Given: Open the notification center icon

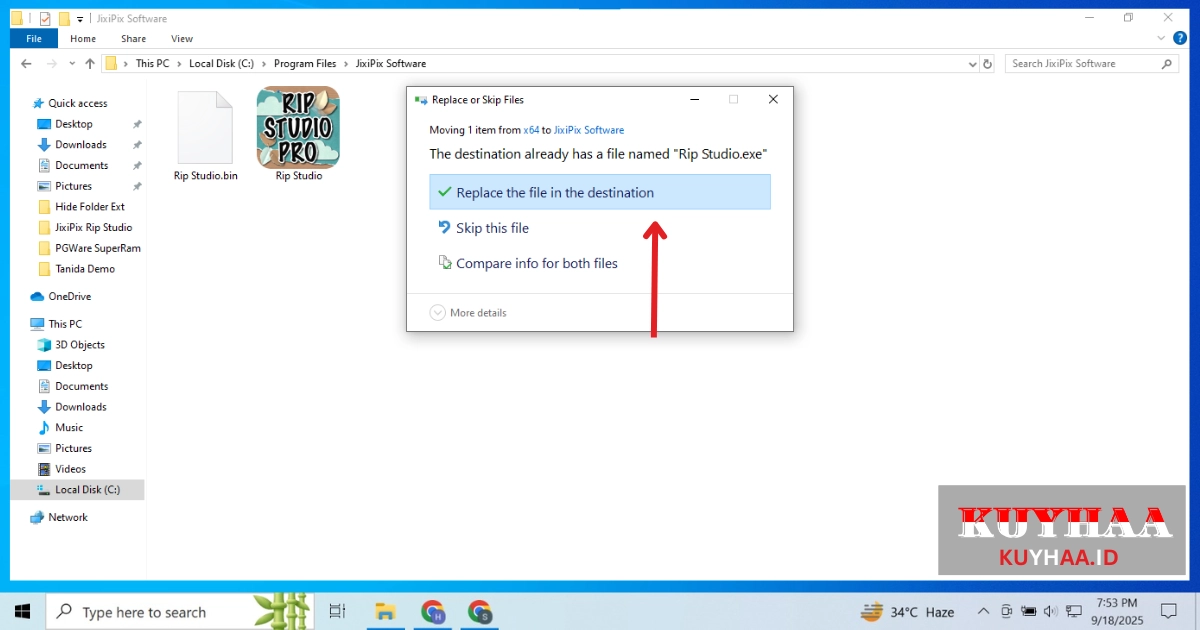Looking at the screenshot, I should [x=1168, y=611].
